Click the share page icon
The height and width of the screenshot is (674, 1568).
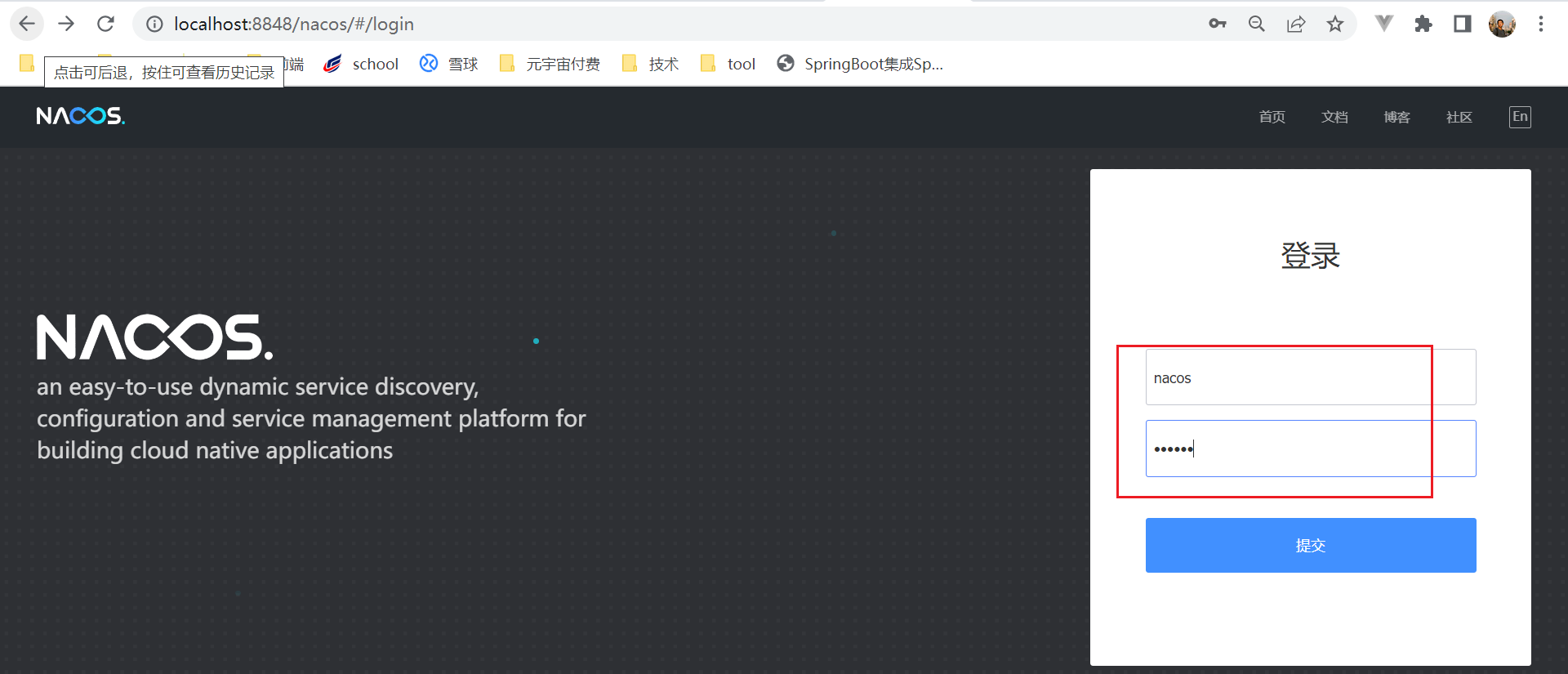1296,24
